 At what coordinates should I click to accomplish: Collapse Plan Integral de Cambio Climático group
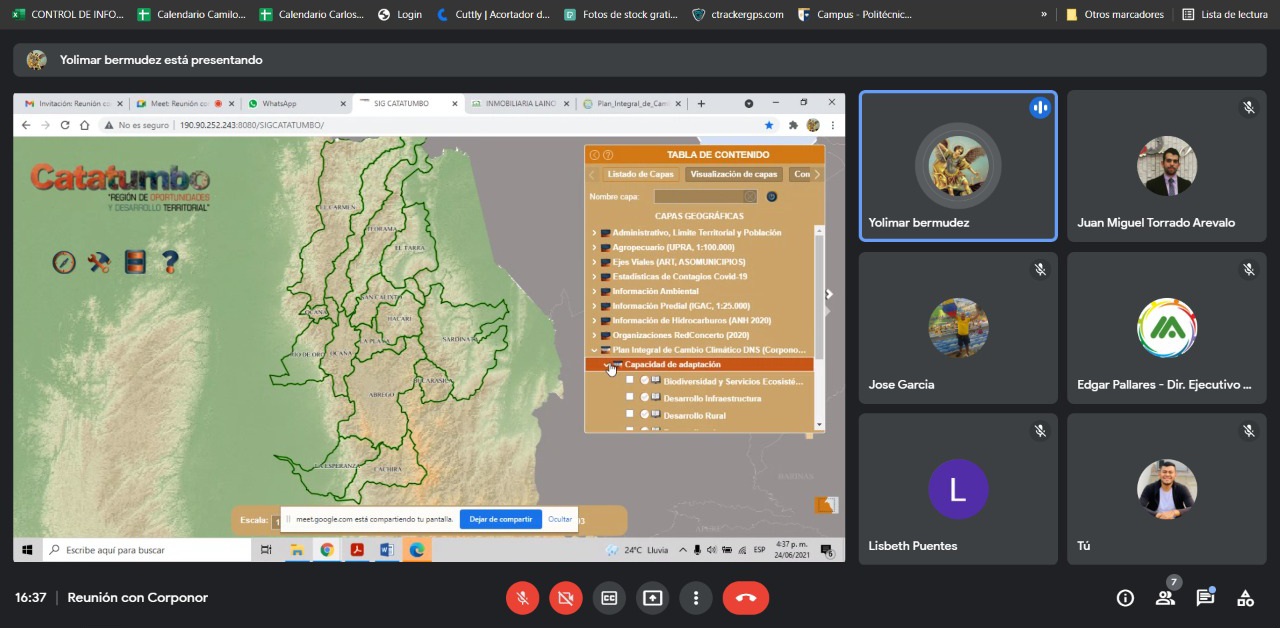[x=594, y=350]
